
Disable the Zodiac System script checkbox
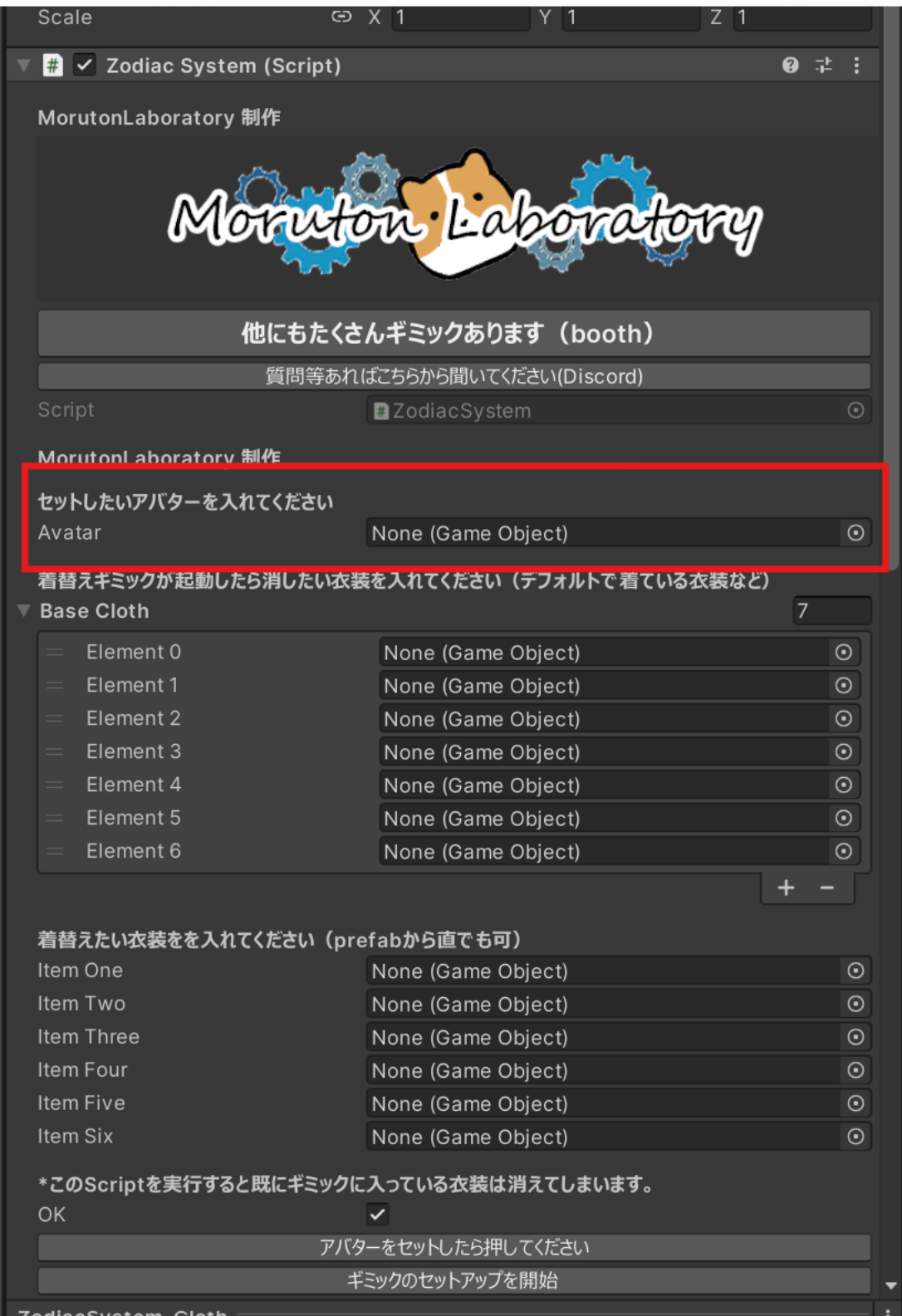click(x=85, y=66)
